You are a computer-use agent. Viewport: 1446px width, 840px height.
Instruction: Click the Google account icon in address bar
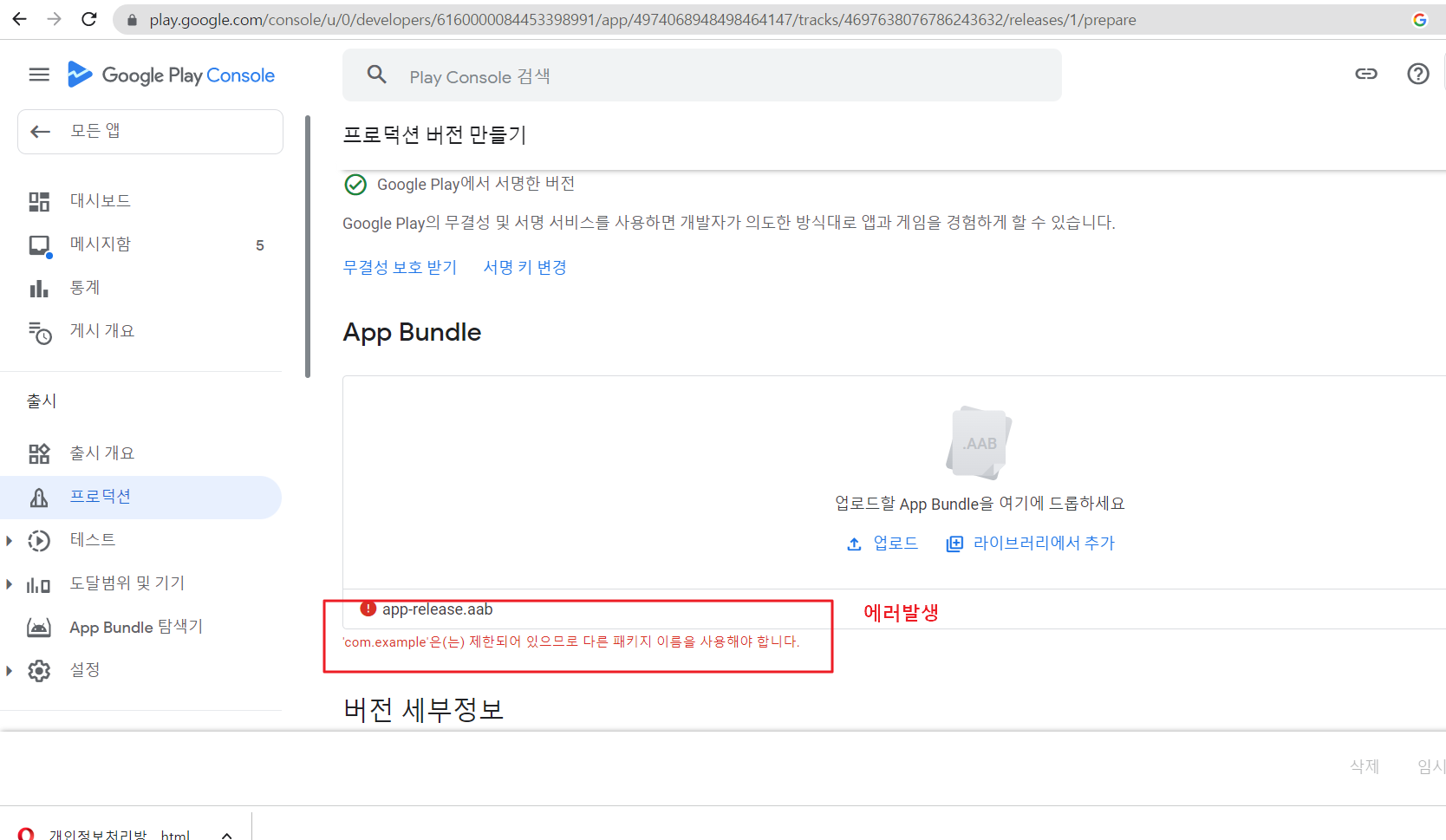coord(1420,19)
